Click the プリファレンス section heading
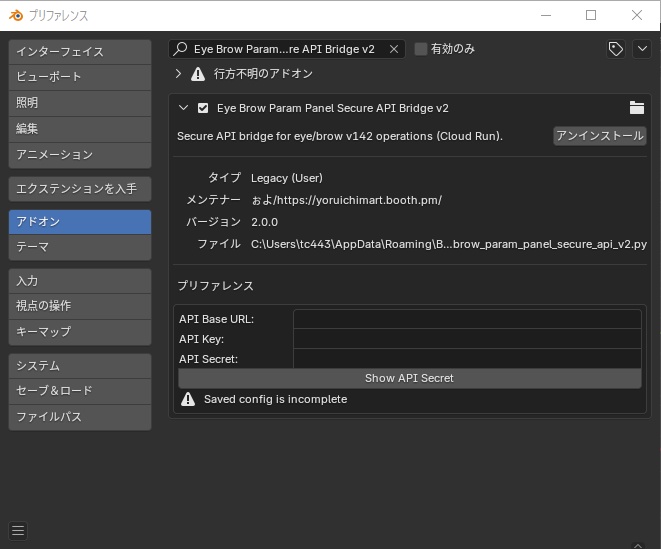The image size is (661, 549). tap(215, 286)
